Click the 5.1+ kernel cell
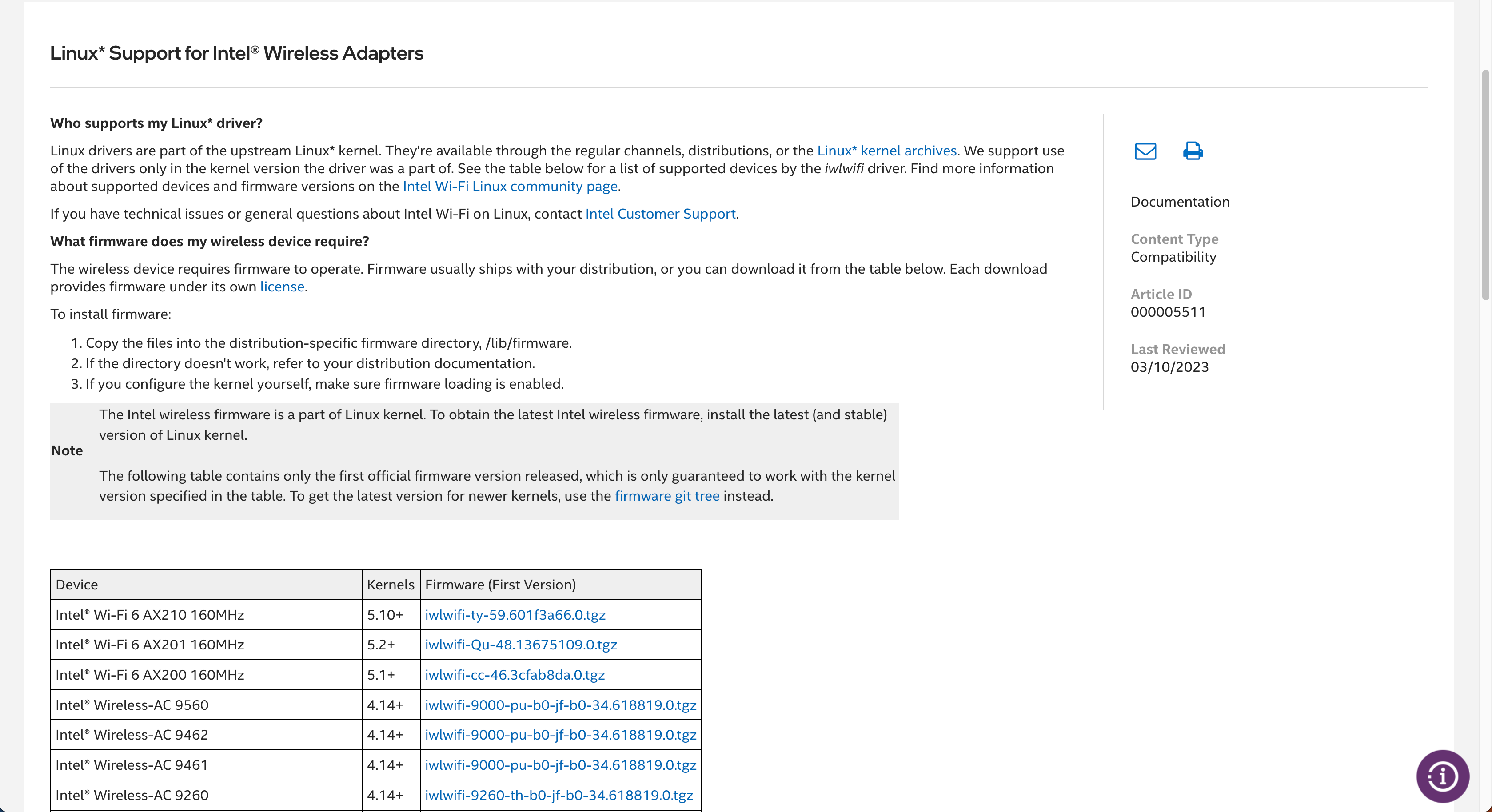 pos(391,675)
